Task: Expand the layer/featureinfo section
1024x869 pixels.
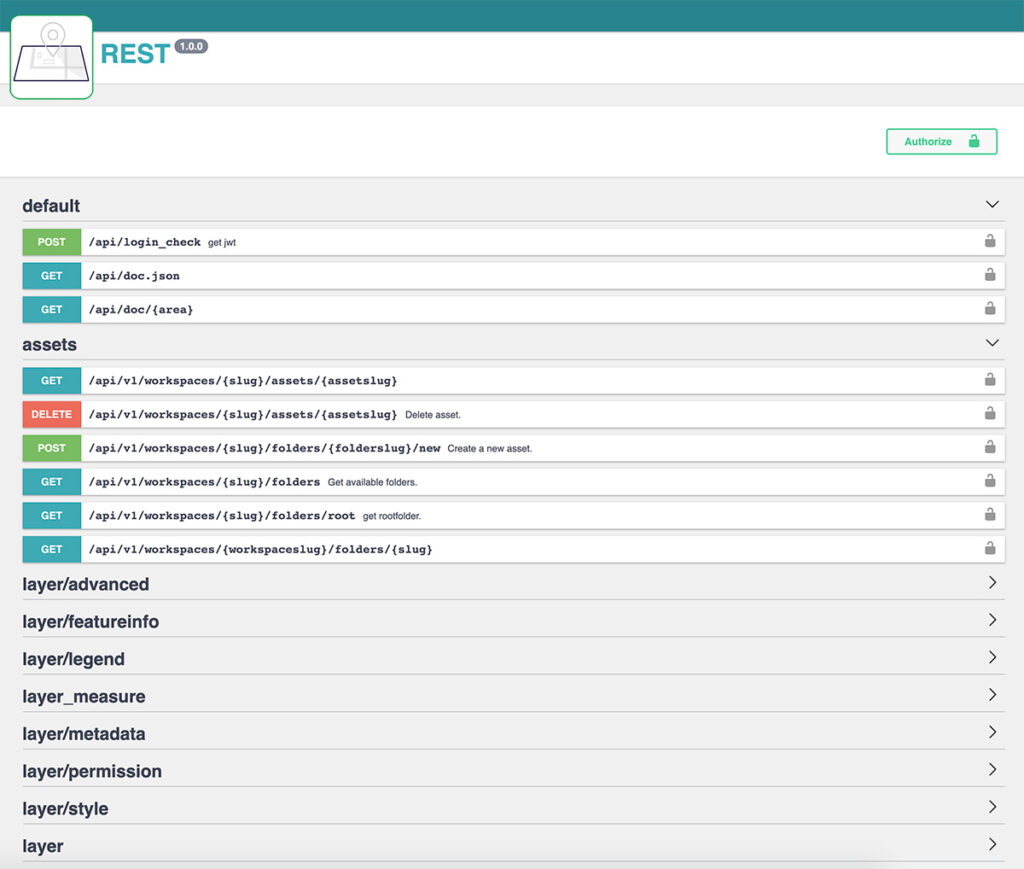Action: (991, 621)
